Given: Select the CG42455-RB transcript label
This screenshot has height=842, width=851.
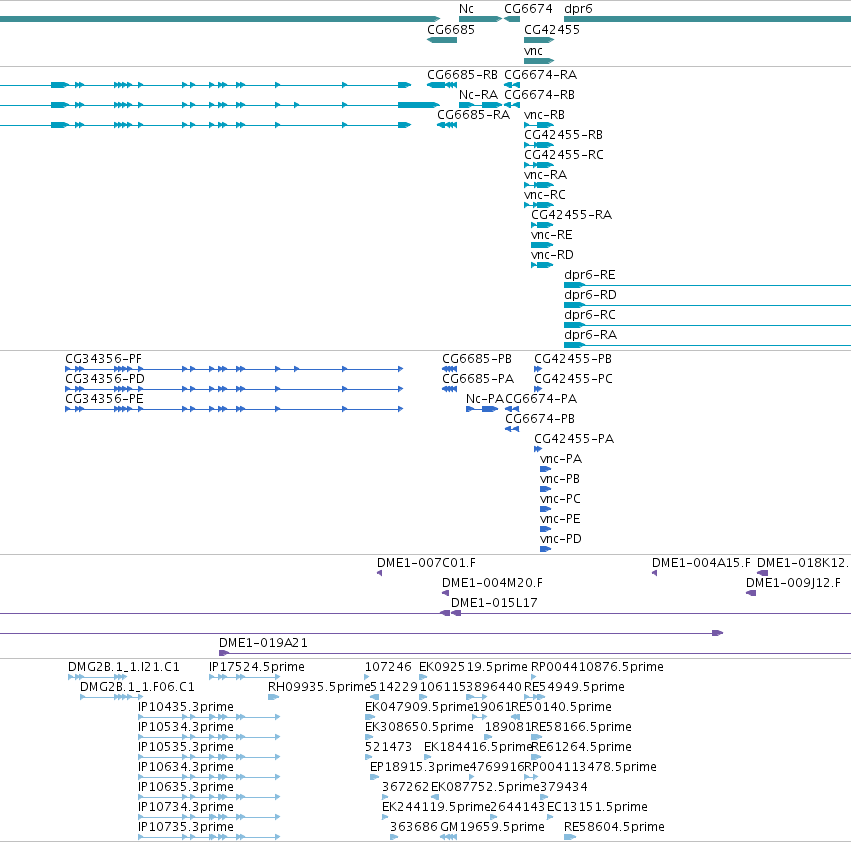Looking at the screenshot, I should coord(563,135).
